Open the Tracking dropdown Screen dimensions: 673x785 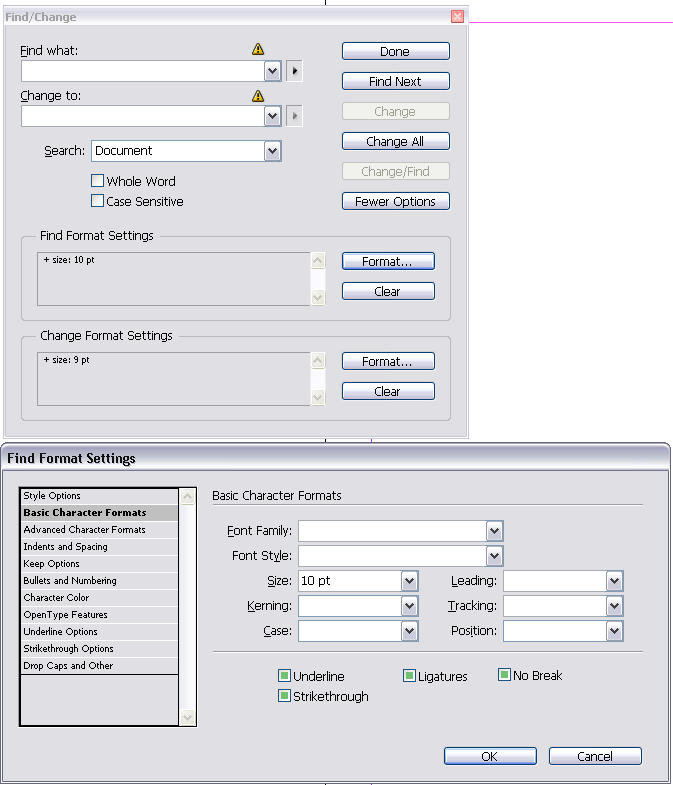point(614,606)
